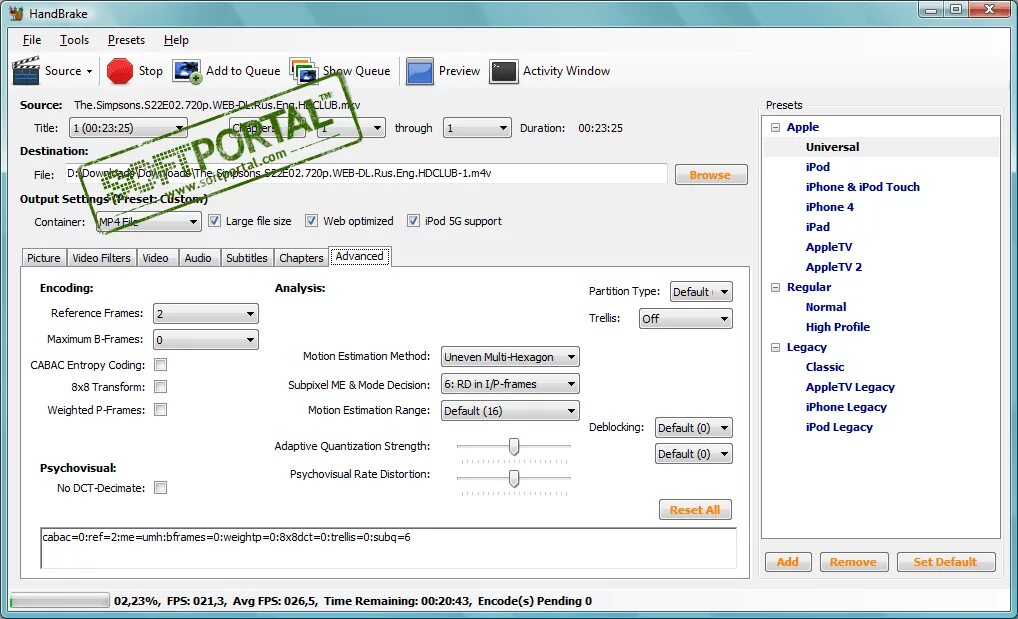Open the first Deblocking dropdown
Screen dimensions: 1018x619
[x=693, y=427]
